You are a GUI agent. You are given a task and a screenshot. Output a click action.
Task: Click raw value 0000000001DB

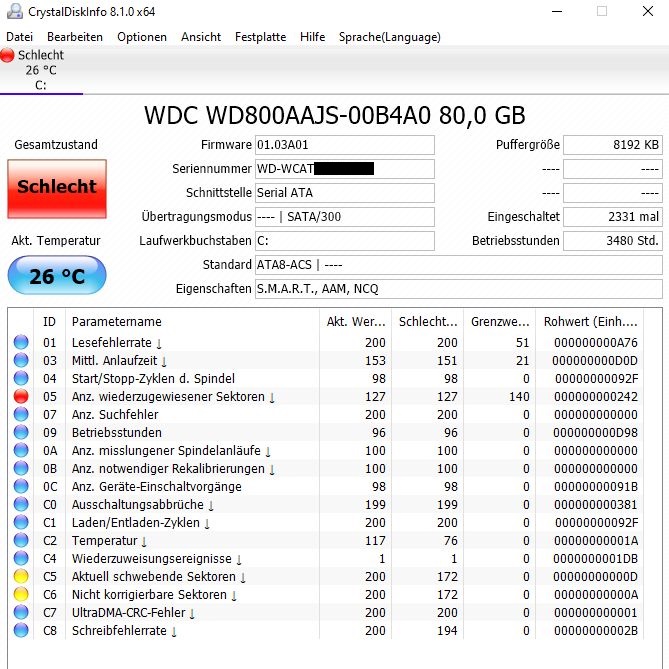pos(596,558)
